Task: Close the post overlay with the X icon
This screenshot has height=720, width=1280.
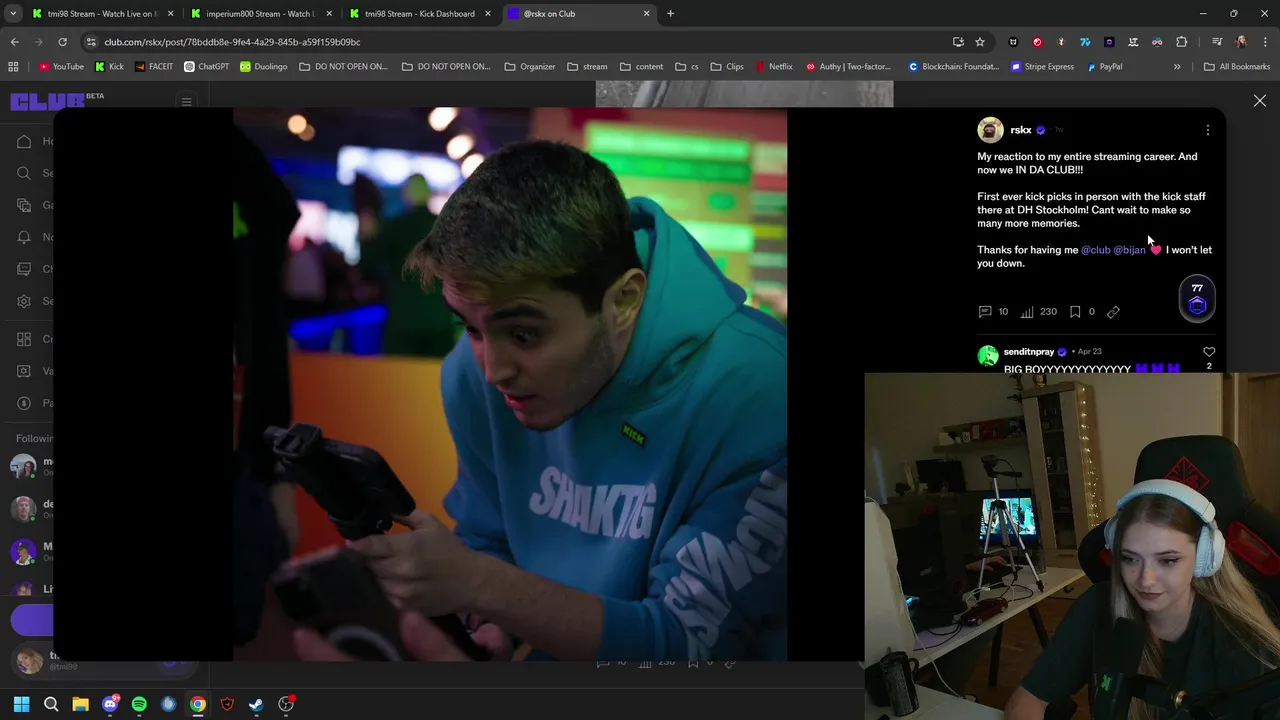Action: 1259,101
